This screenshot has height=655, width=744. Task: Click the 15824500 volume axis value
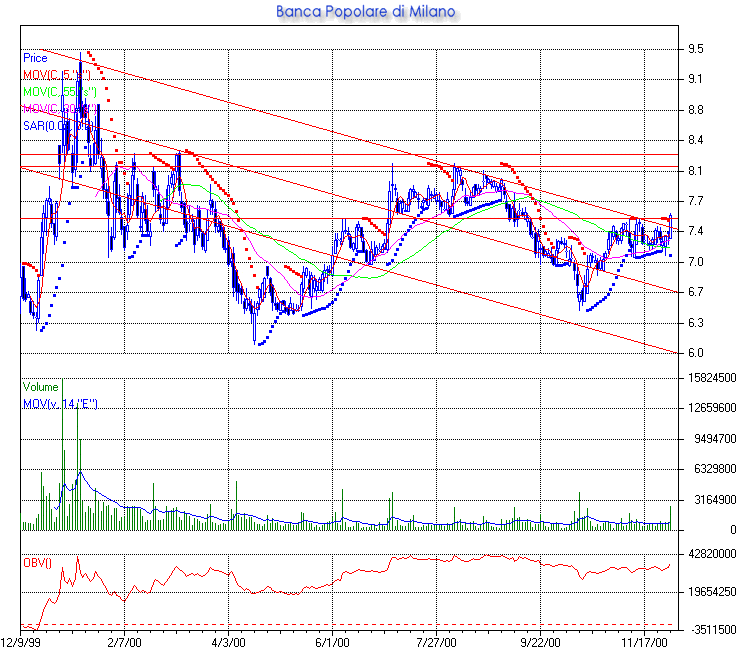point(713,378)
